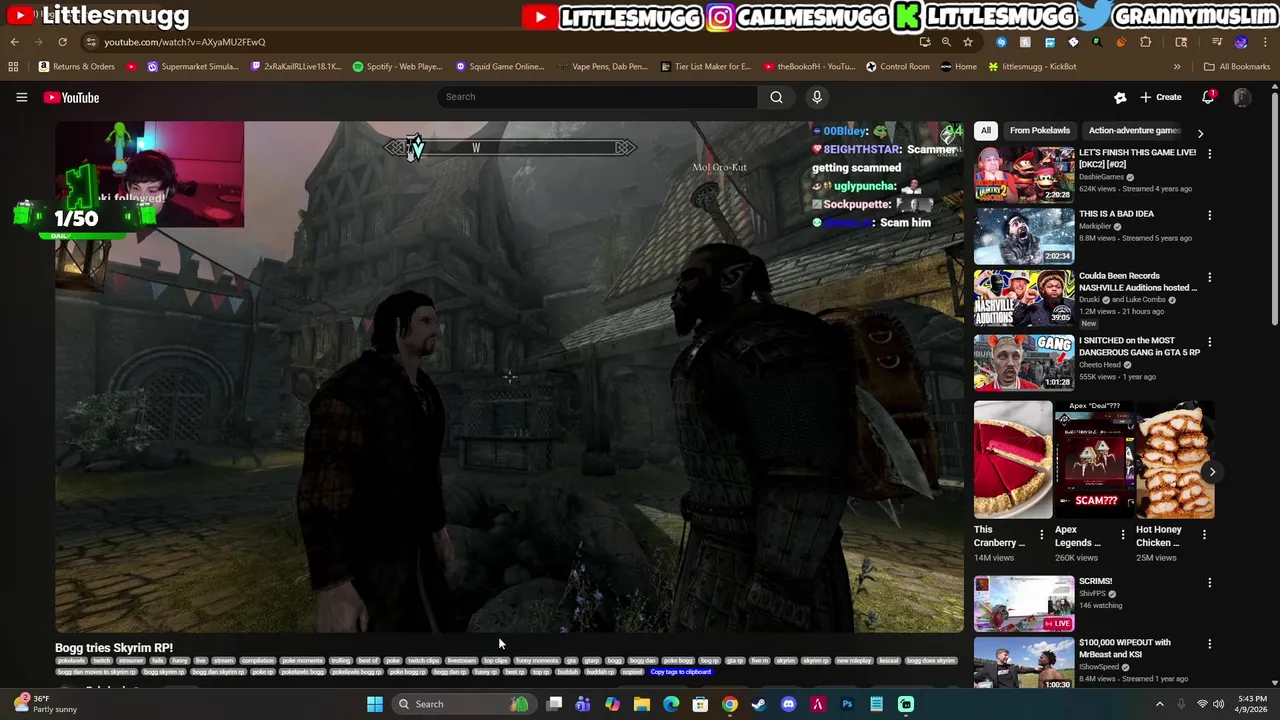Open options for THIS IS A BAD IDEA
The height and width of the screenshot is (720, 1280).
click(x=1209, y=215)
